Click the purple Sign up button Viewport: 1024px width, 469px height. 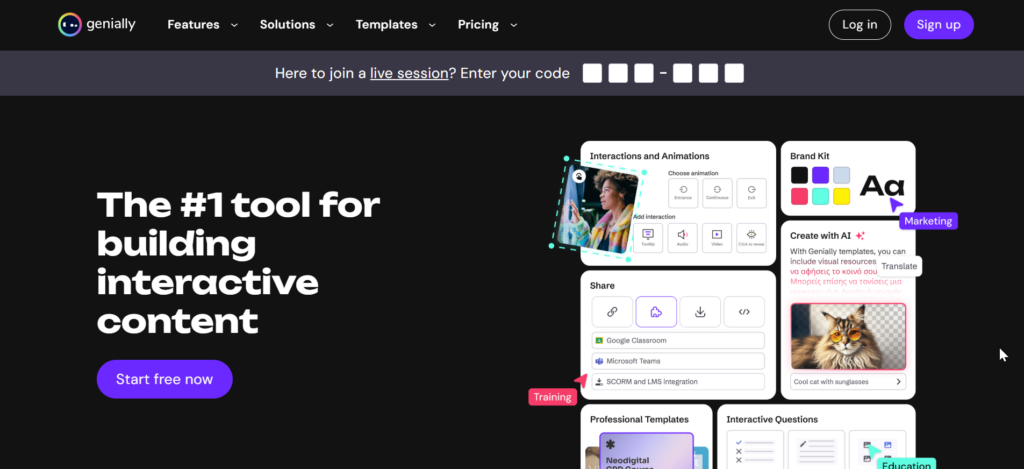point(938,25)
